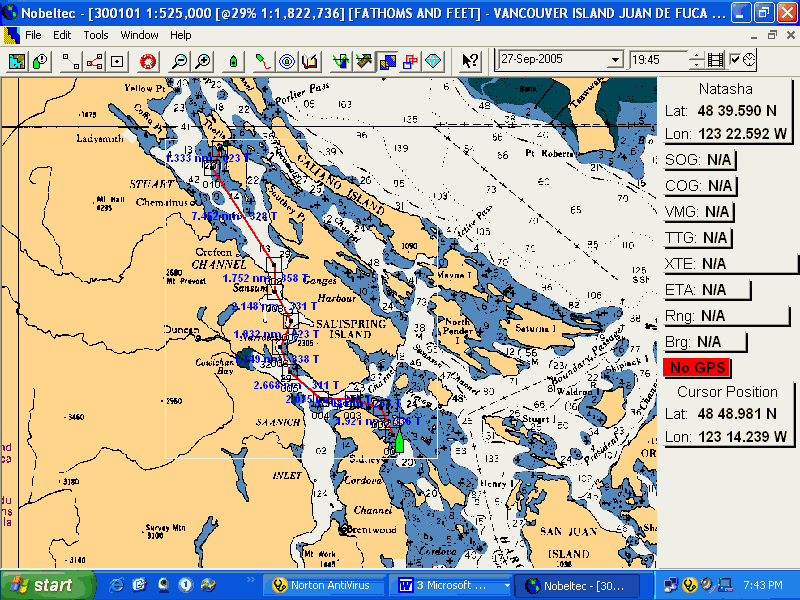Click the clock icon beside the checkbox
Viewport: 800px width, 600px height.
(749, 60)
